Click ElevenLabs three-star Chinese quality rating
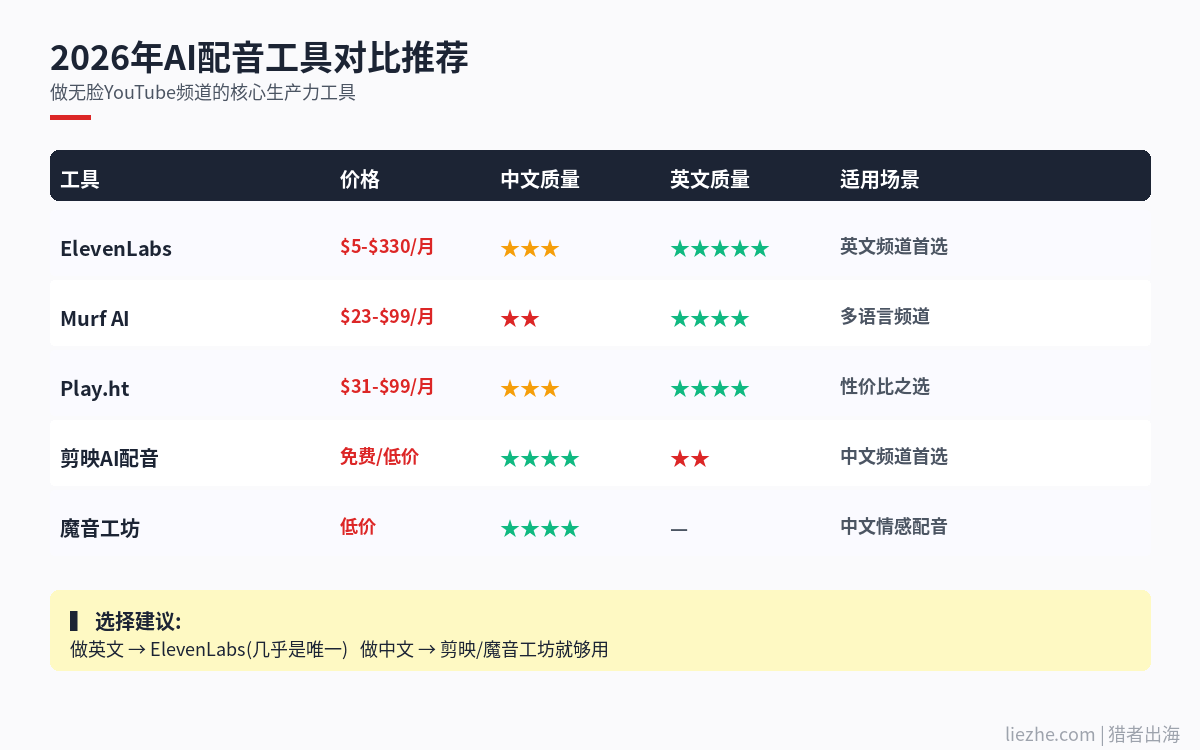The image size is (1200, 750). click(x=530, y=249)
